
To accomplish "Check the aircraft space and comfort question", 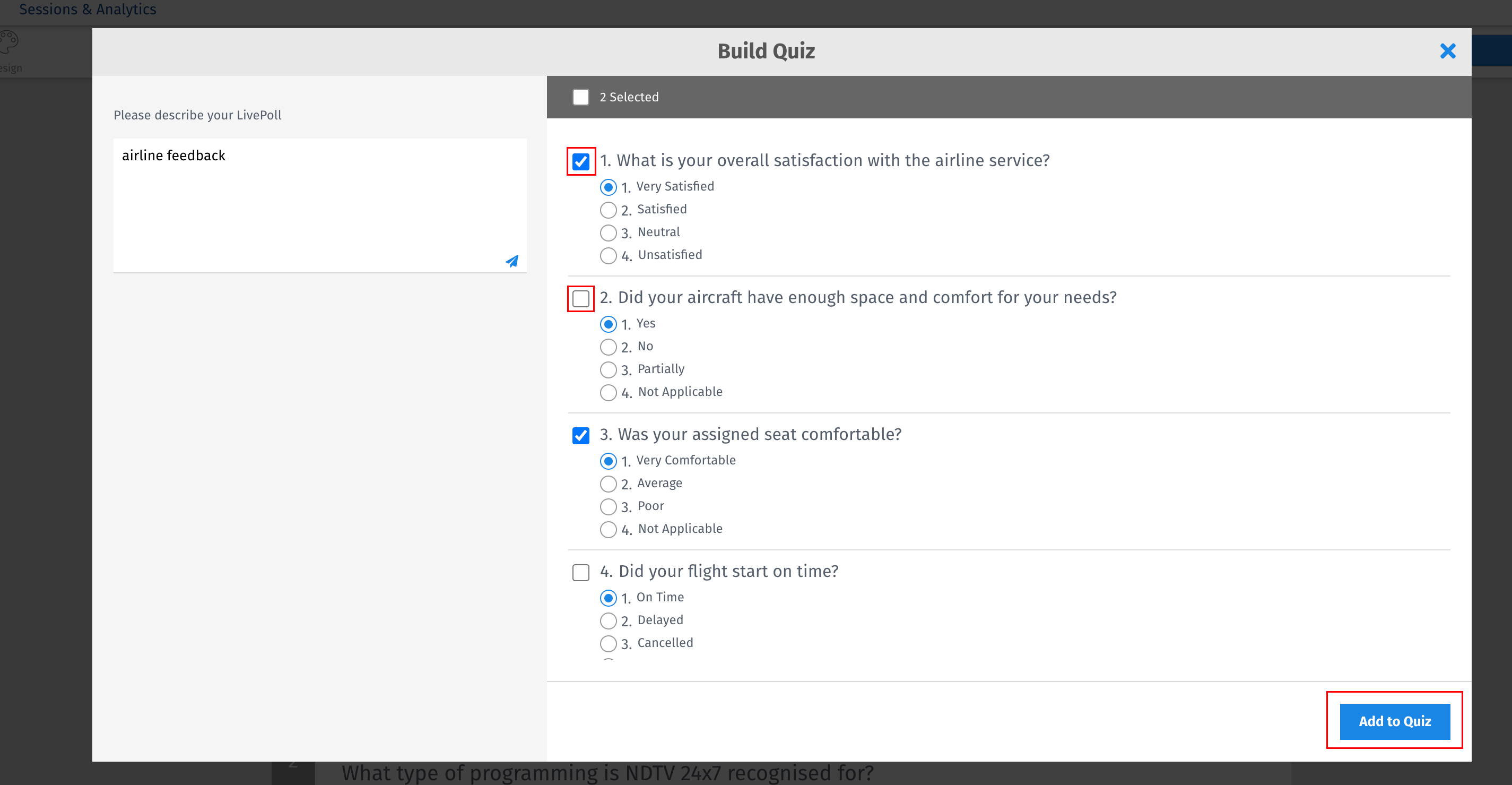I will [580, 298].
